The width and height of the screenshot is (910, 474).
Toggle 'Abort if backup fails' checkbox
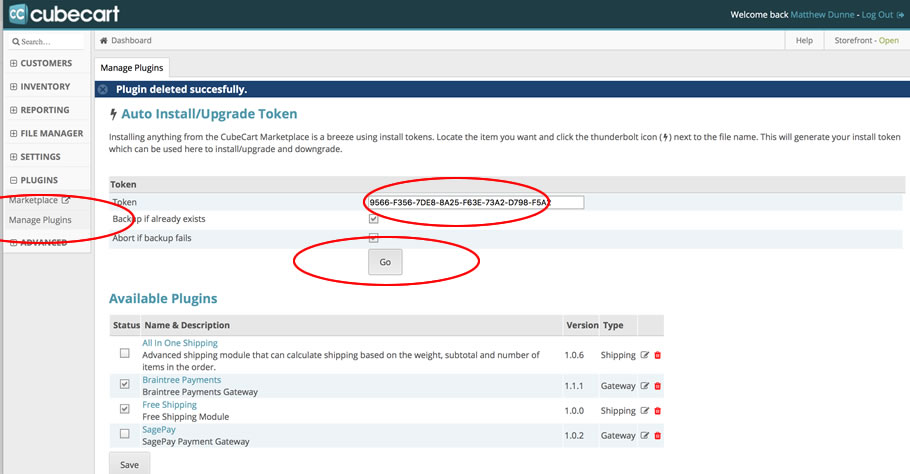click(373, 238)
